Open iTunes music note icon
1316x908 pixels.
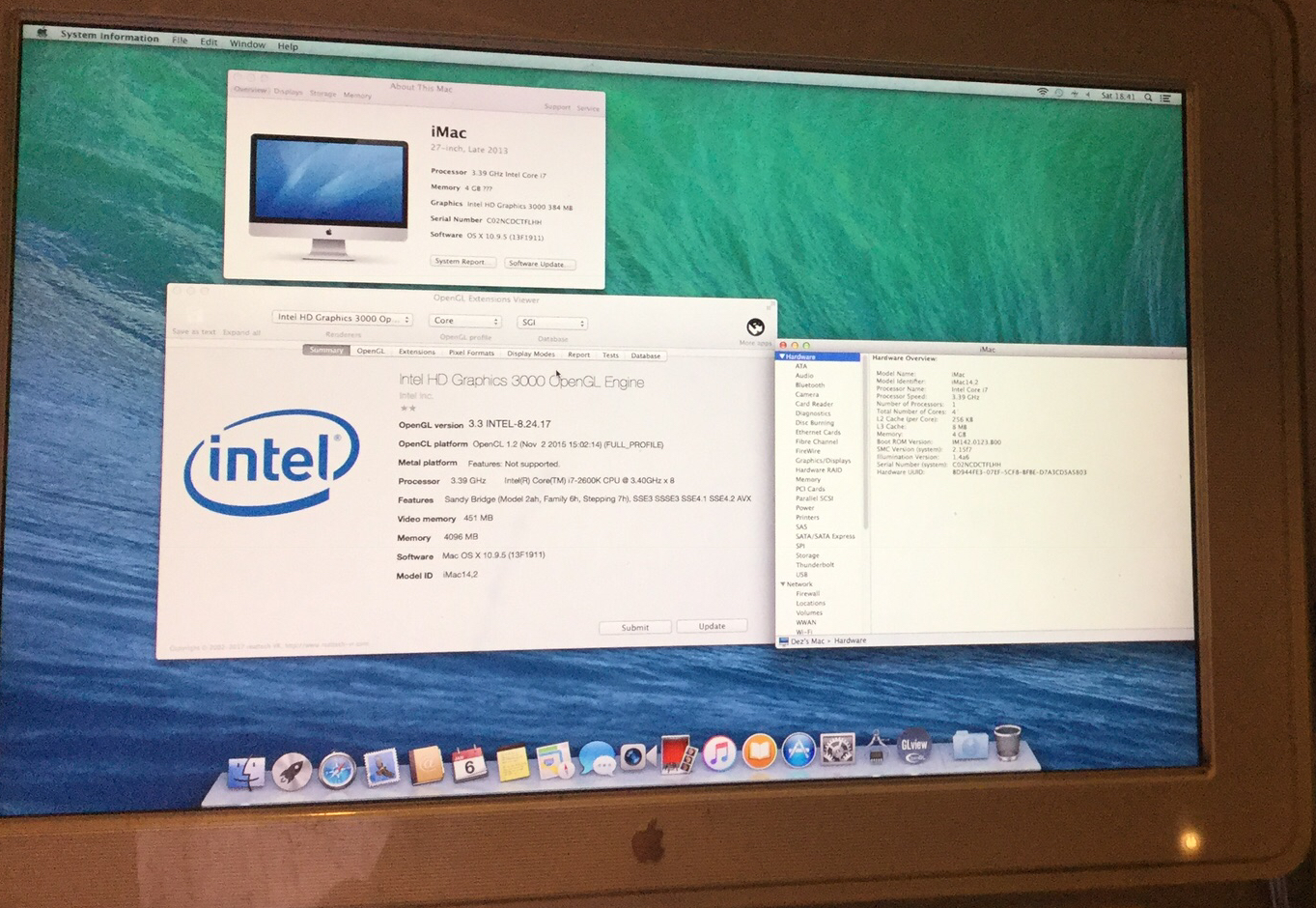[718, 752]
